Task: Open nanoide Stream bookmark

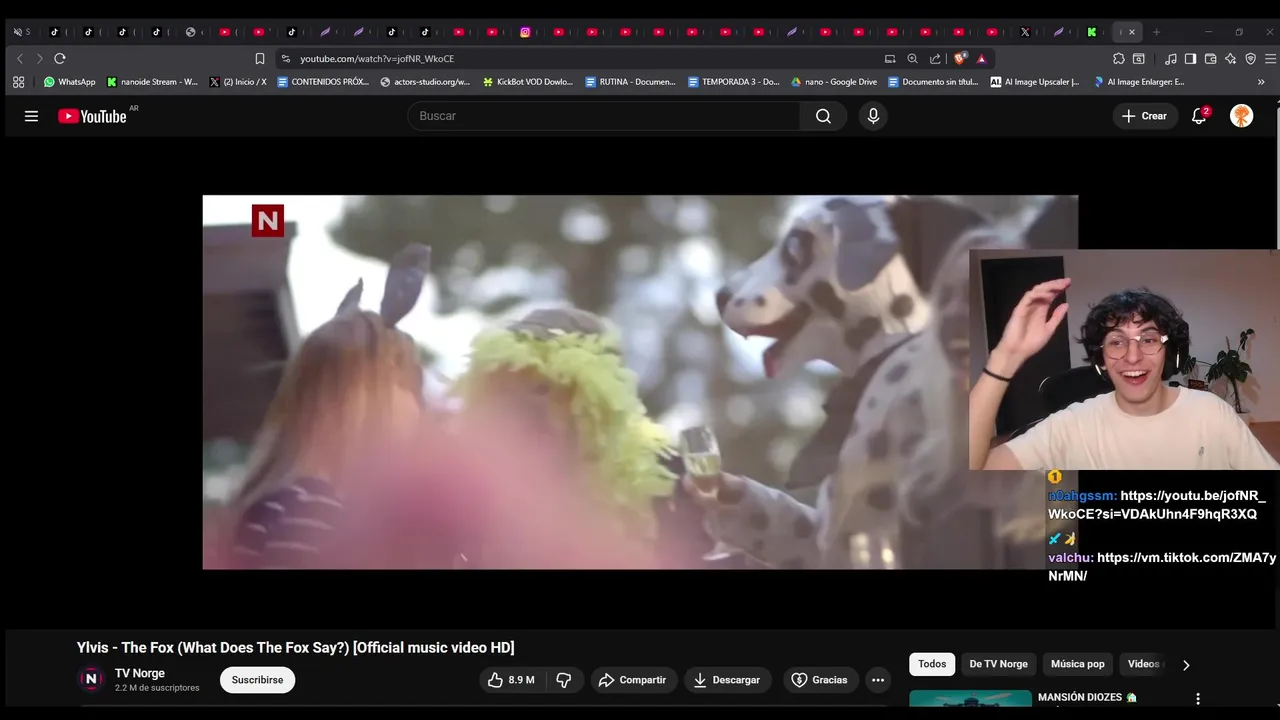Action: [152, 82]
